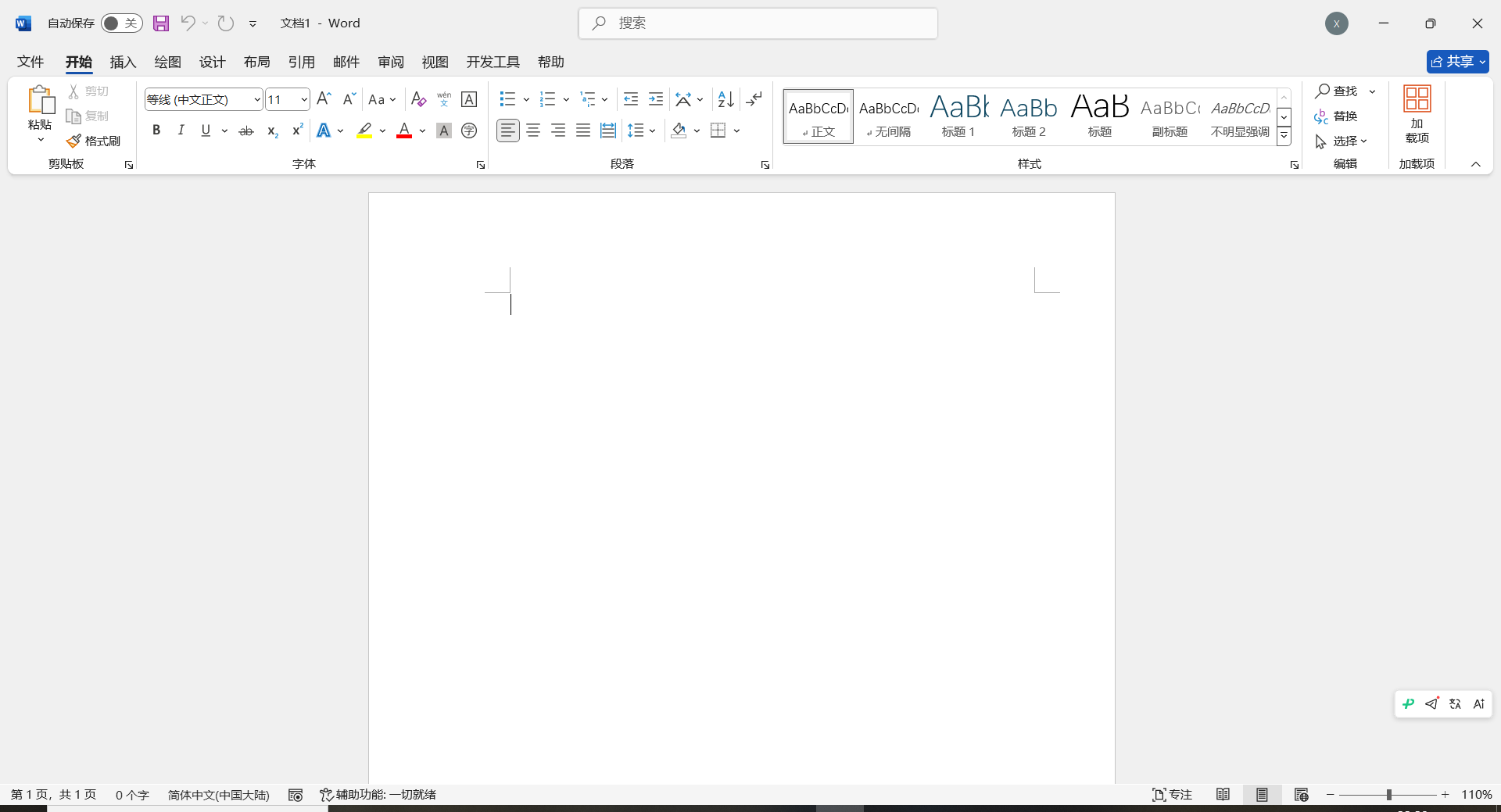Switch to the 审阅 (Review) tab
The image size is (1501, 812).
(391, 62)
